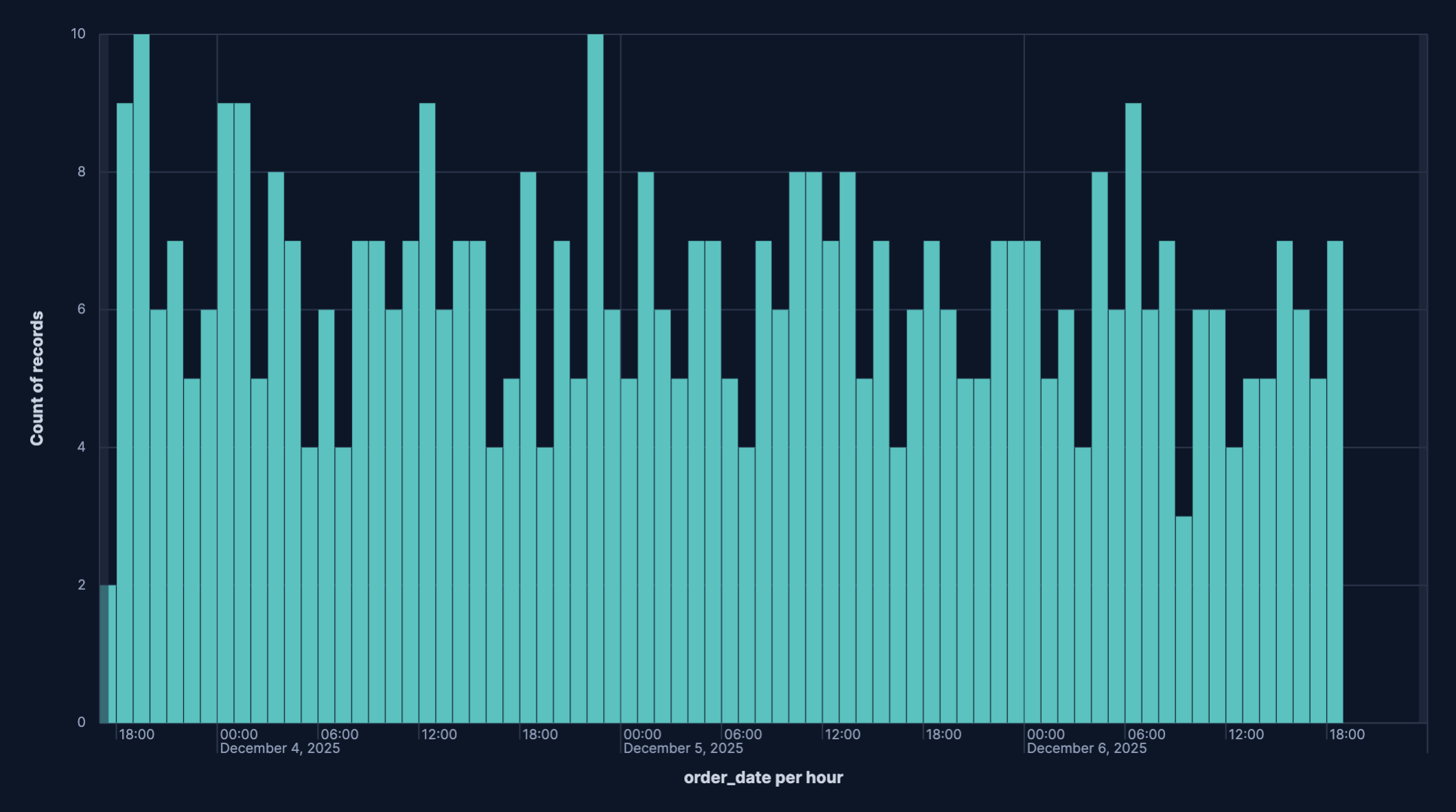
Task: Click the rightmost 18:00 tick label
Action: point(1348,734)
